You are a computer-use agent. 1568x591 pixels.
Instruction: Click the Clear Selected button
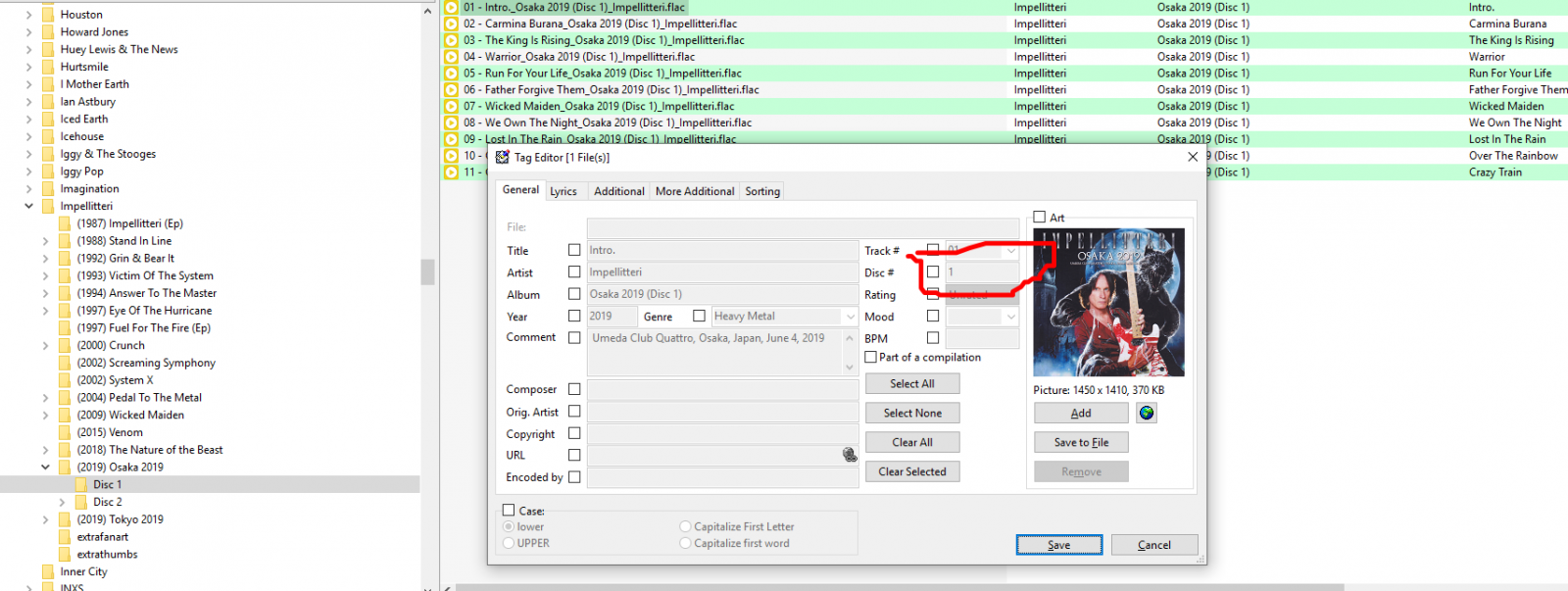(912, 472)
